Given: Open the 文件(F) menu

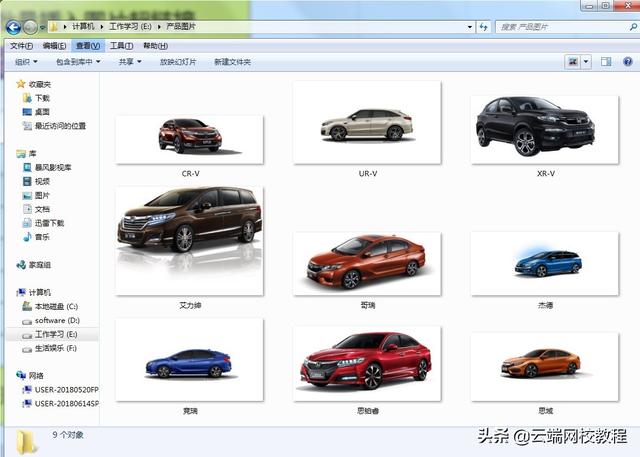Looking at the screenshot, I should point(21,46).
